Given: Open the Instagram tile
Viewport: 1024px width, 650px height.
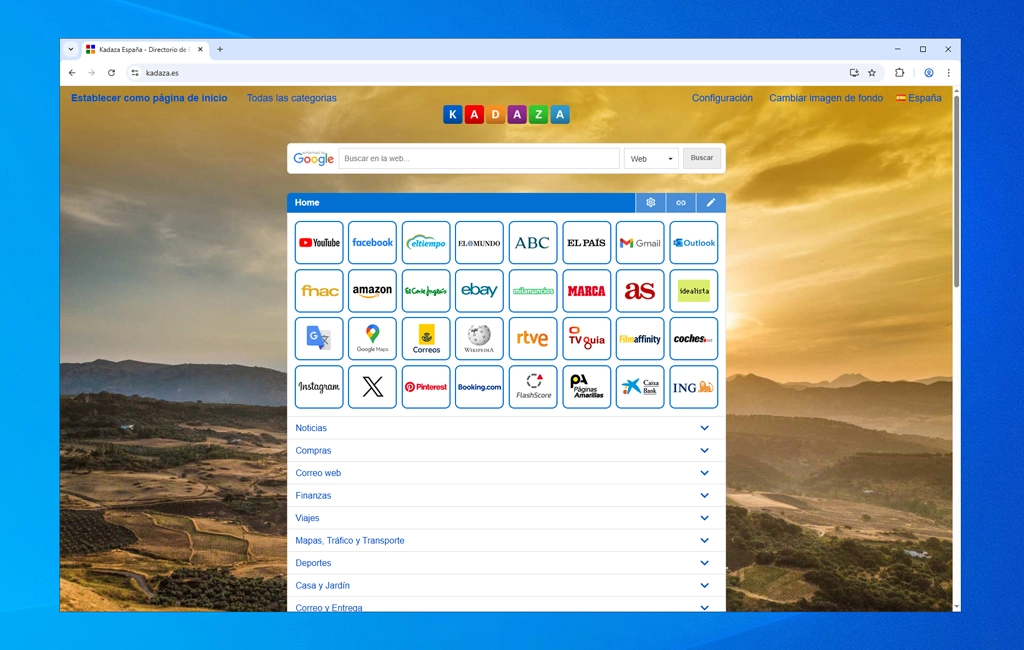Looking at the screenshot, I should [x=319, y=387].
